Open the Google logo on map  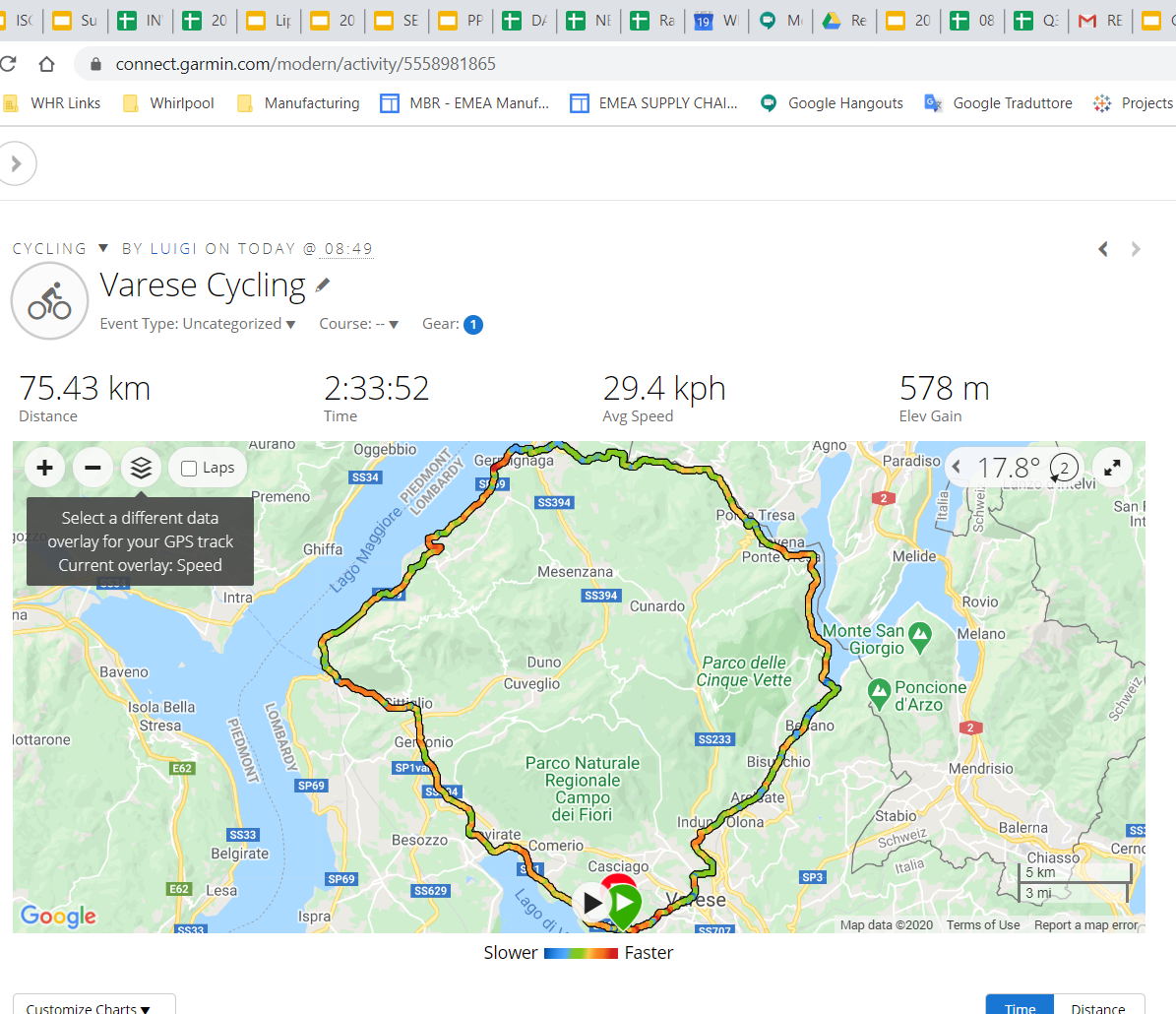pyautogui.click(x=58, y=916)
